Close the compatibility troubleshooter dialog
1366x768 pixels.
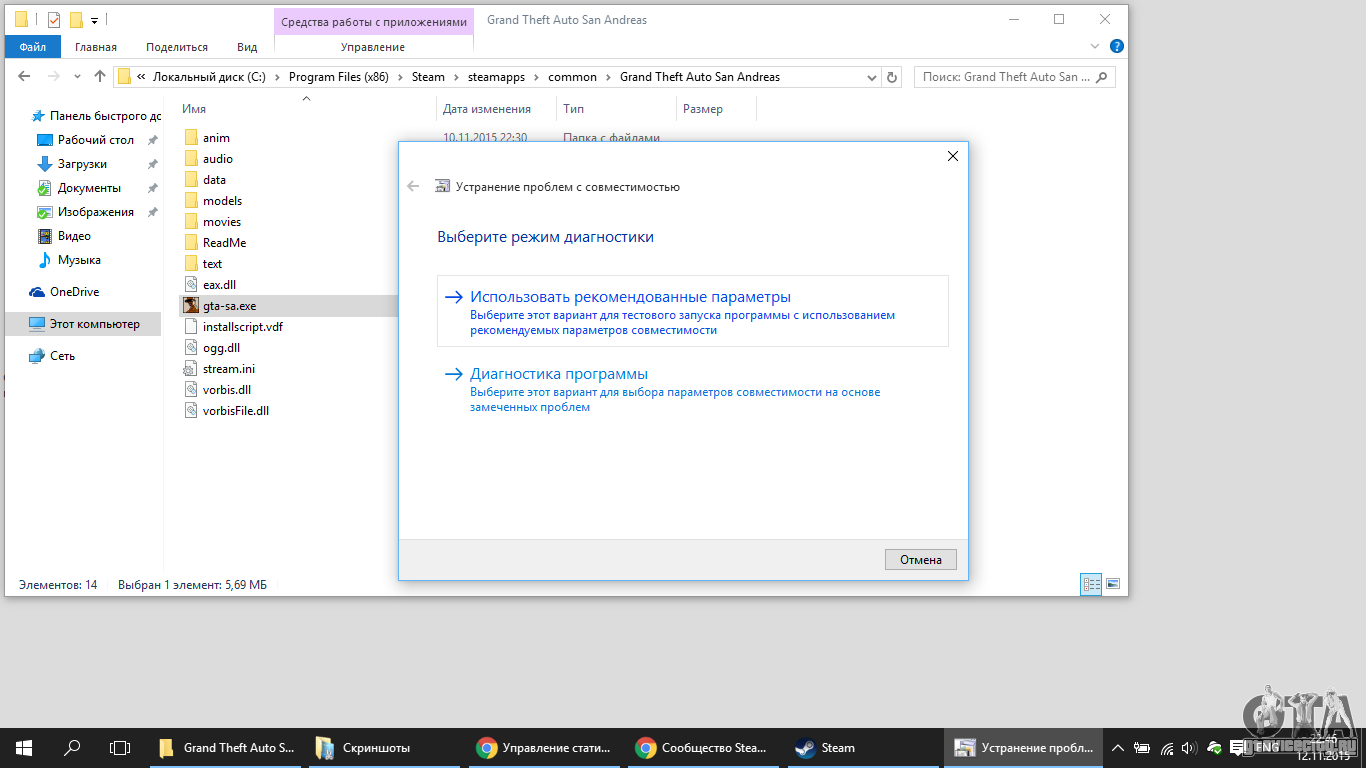coord(952,156)
